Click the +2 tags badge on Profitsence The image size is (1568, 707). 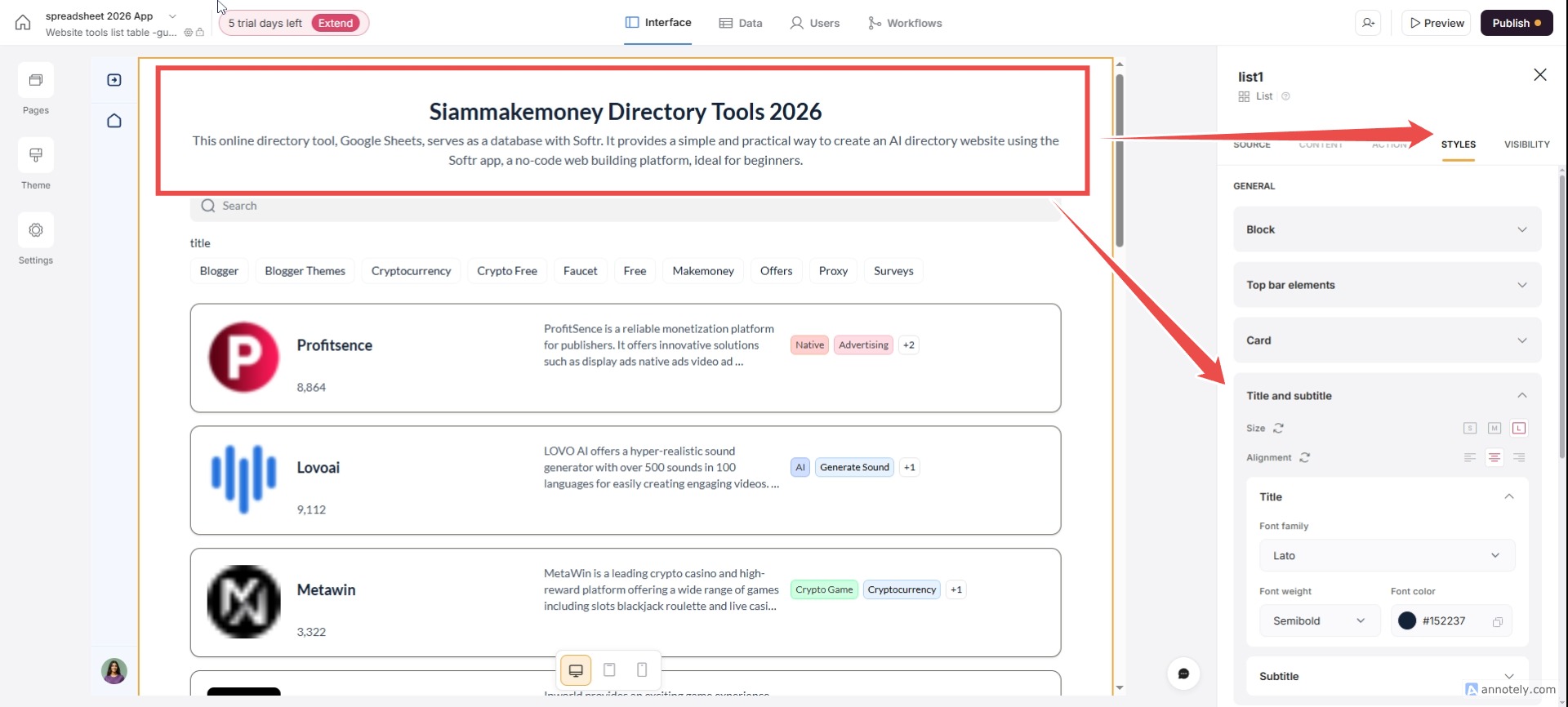(x=908, y=345)
